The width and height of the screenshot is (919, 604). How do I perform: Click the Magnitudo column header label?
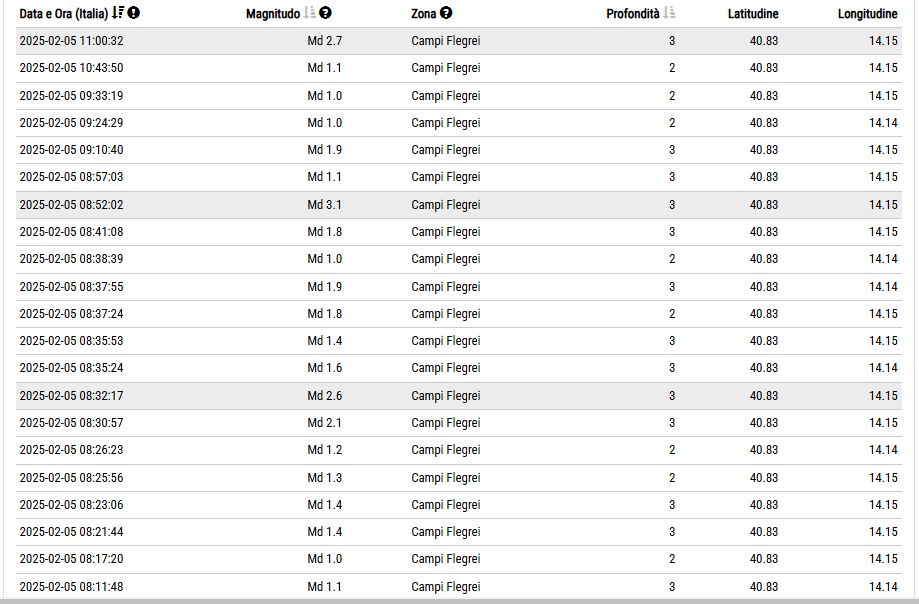[273, 13]
